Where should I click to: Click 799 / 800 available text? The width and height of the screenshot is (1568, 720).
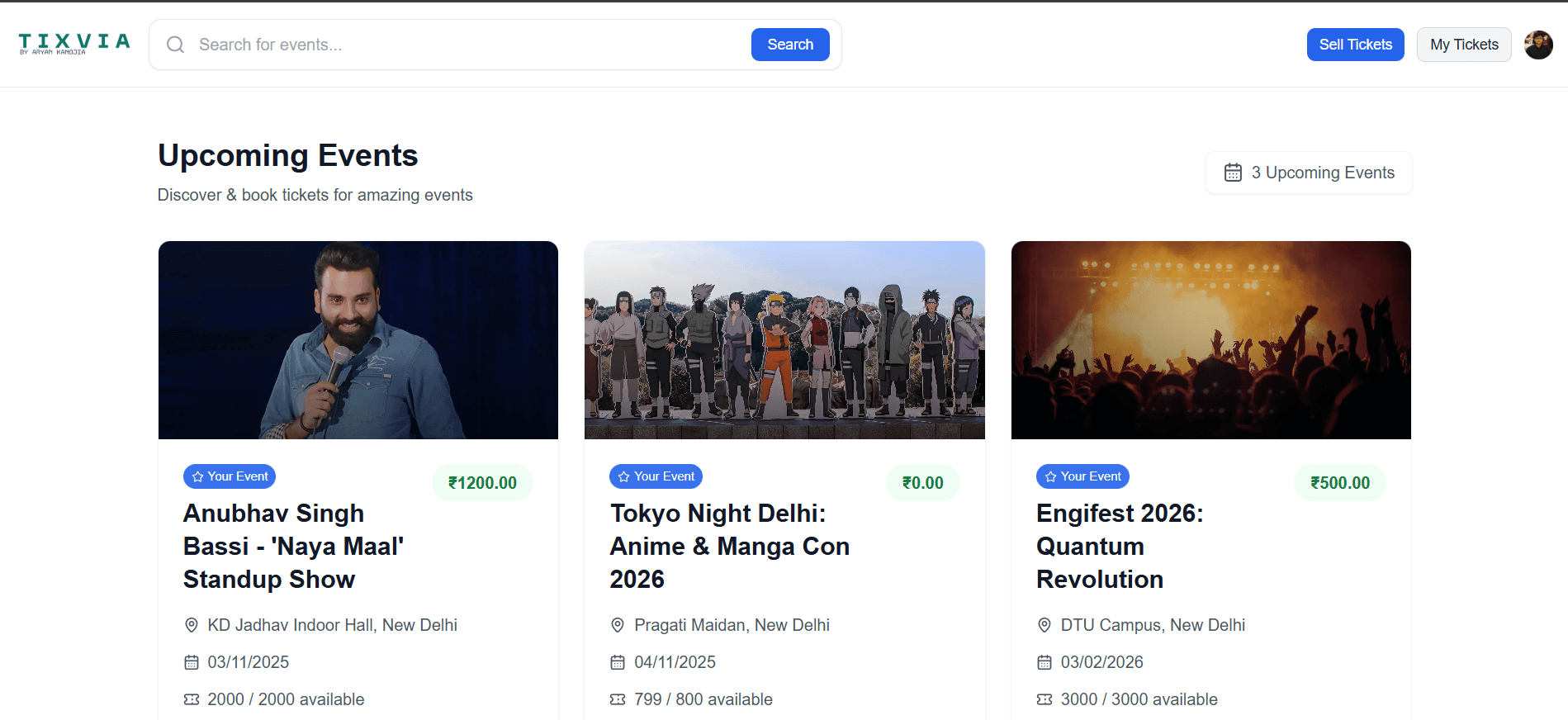coord(703,699)
